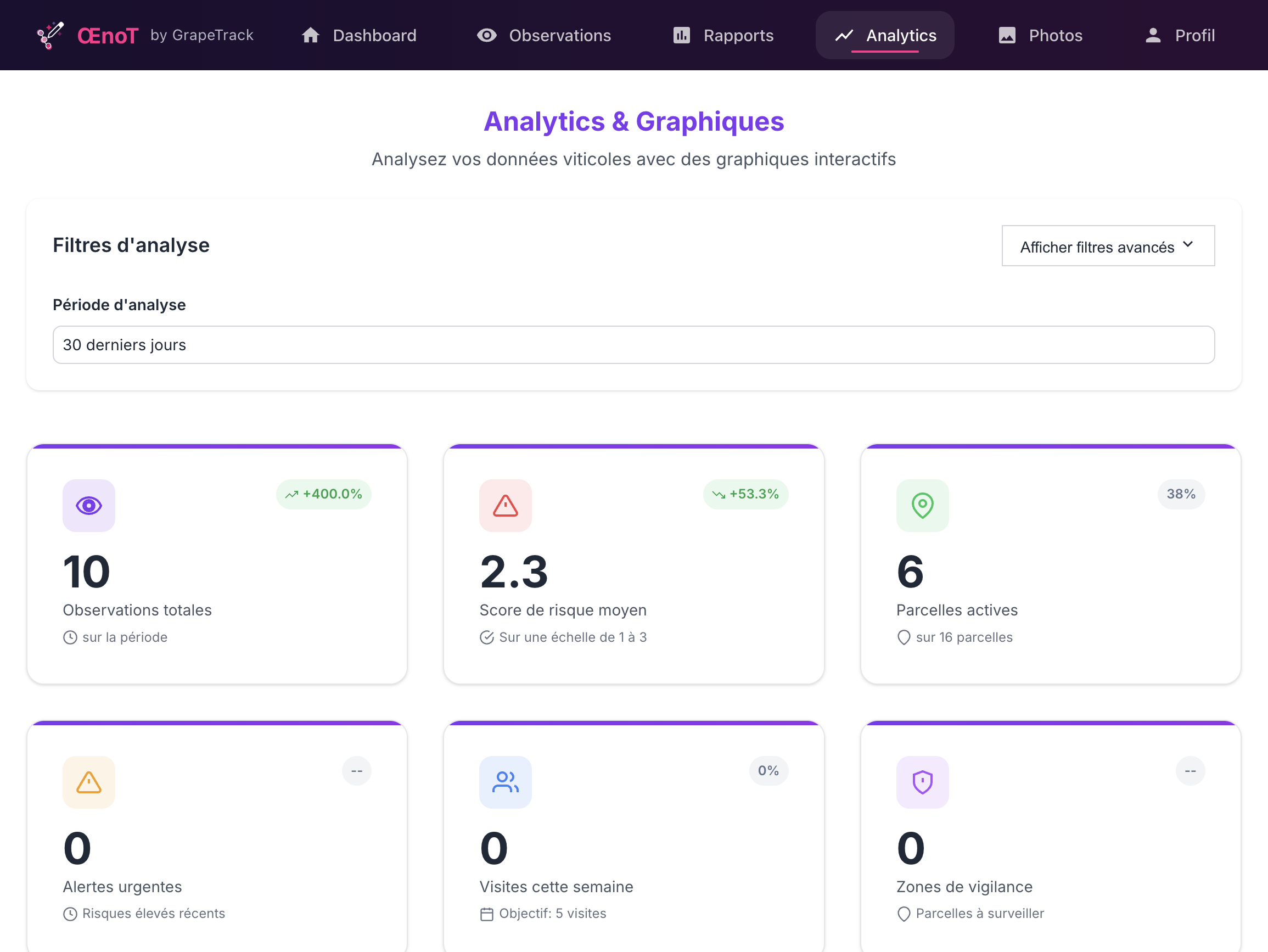1268x952 pixels.
Task: Click the Rapports bar chart icon
Action: pos(682,36)
